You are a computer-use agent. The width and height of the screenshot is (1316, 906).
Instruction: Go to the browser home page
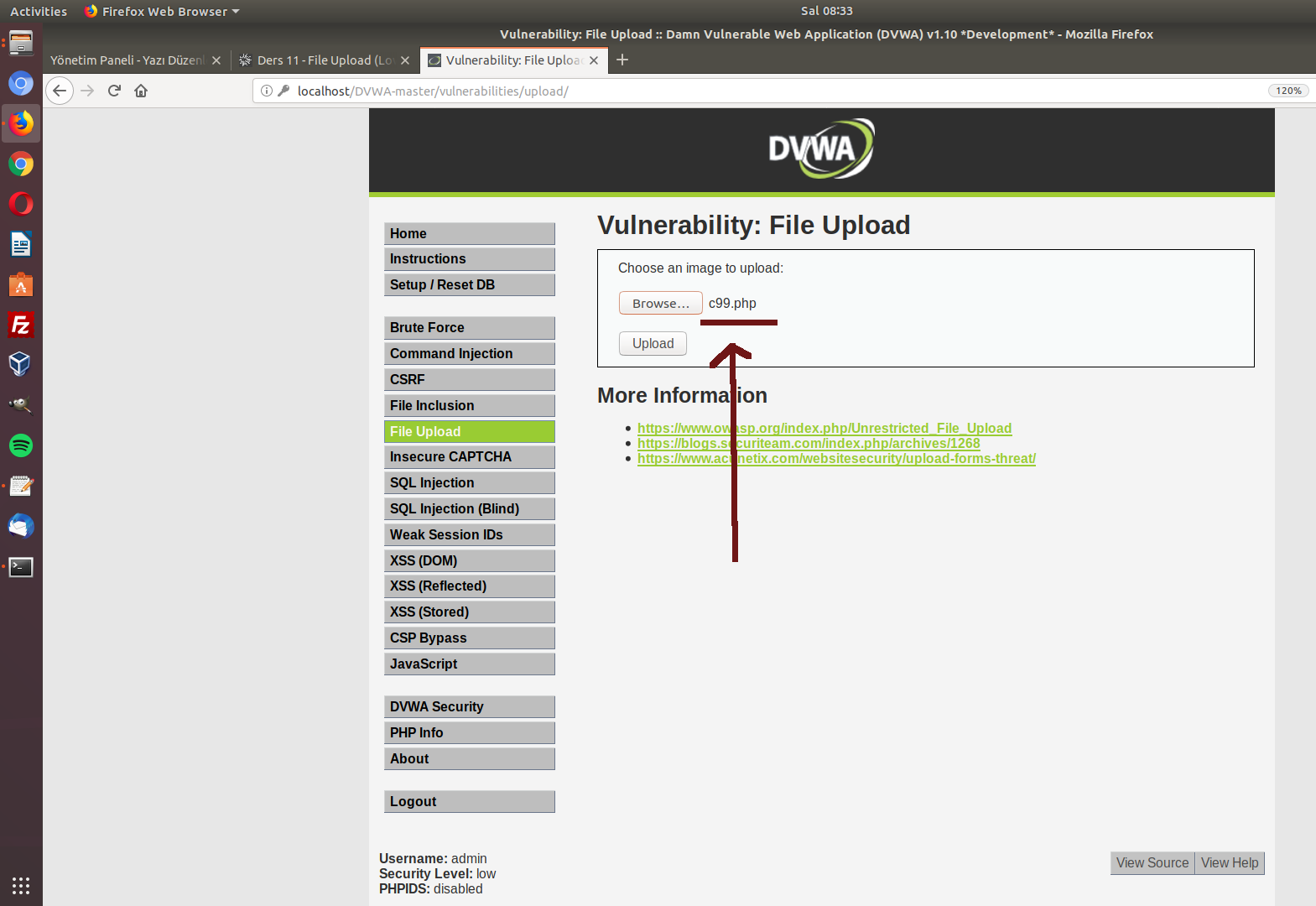[x=141, y=91]
